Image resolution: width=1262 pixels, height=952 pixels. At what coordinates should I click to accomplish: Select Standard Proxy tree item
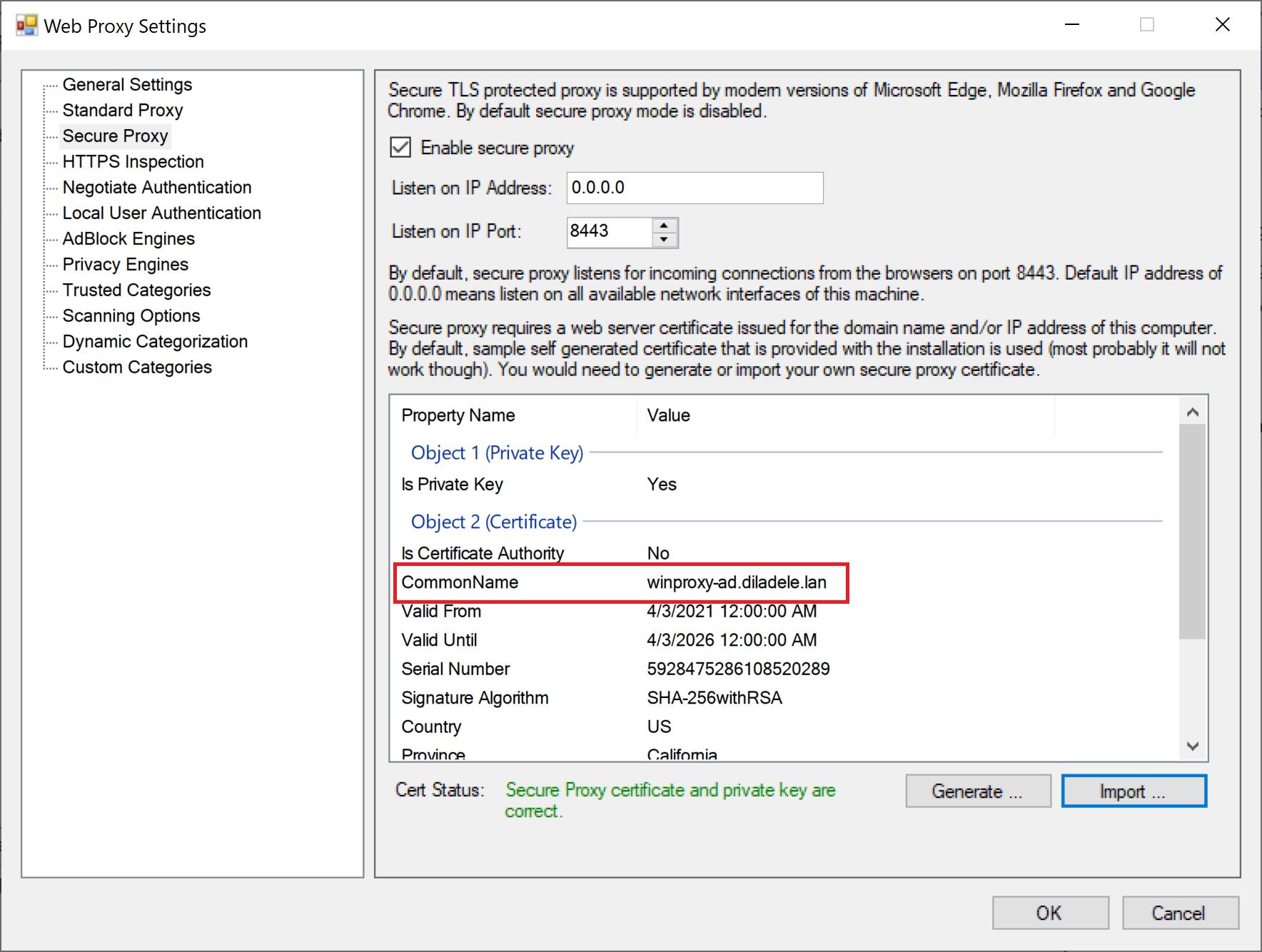[123, 111]
